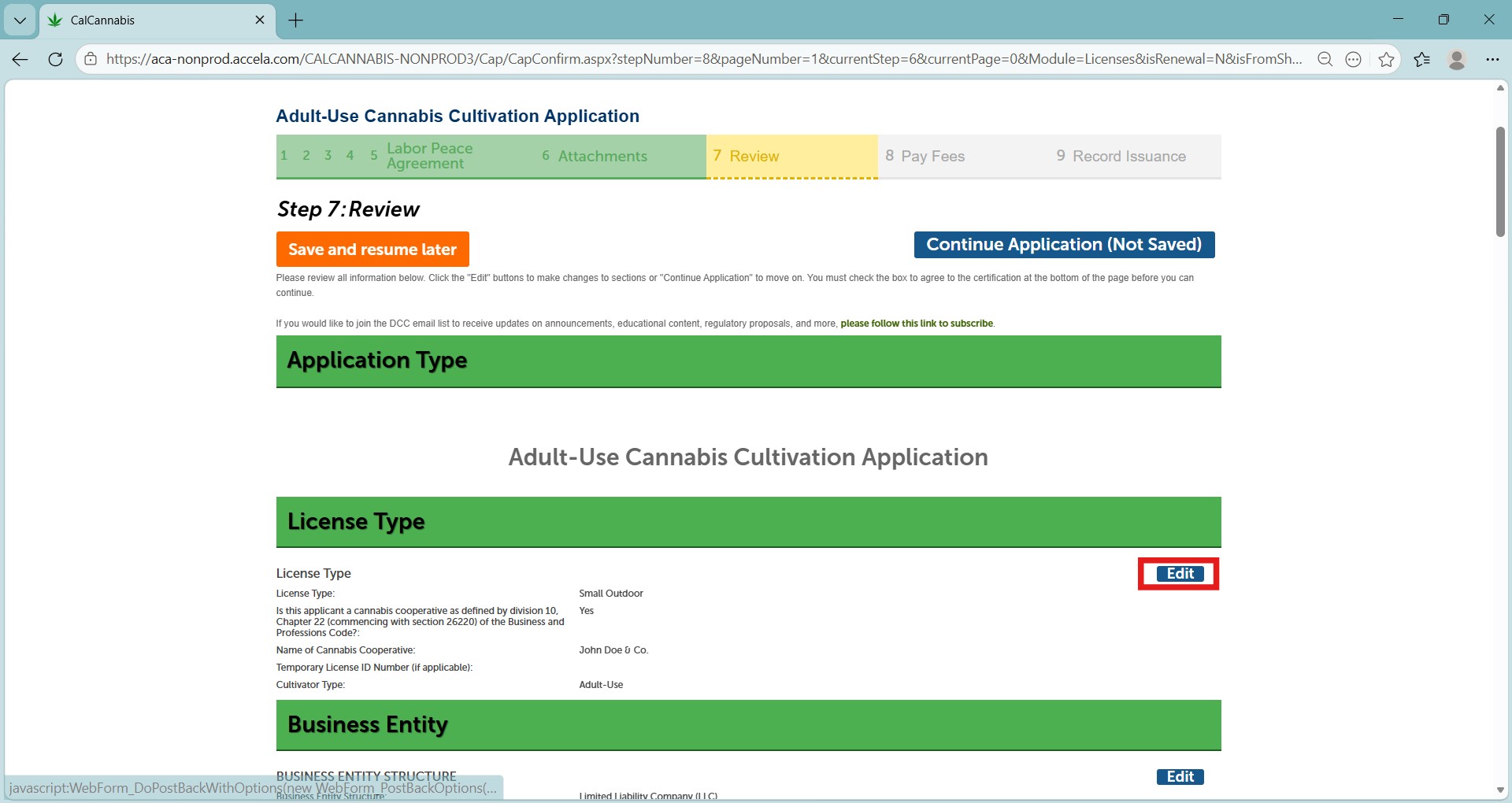Click the CalCannabis leaf favicon tab
Image resolution: width=1512 pixels, height=803 pixels.
pos(54,20)
